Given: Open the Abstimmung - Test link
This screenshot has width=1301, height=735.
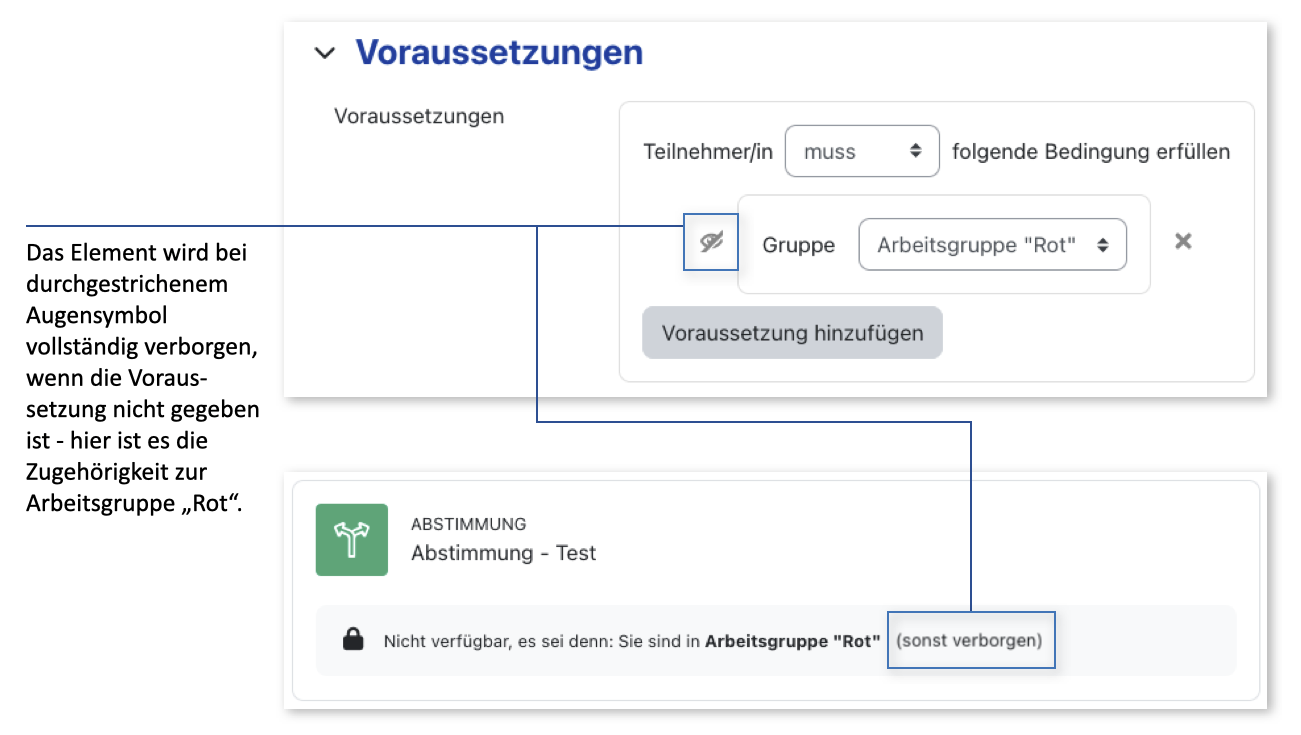Looking at the screenshot, I should point(503,553).
